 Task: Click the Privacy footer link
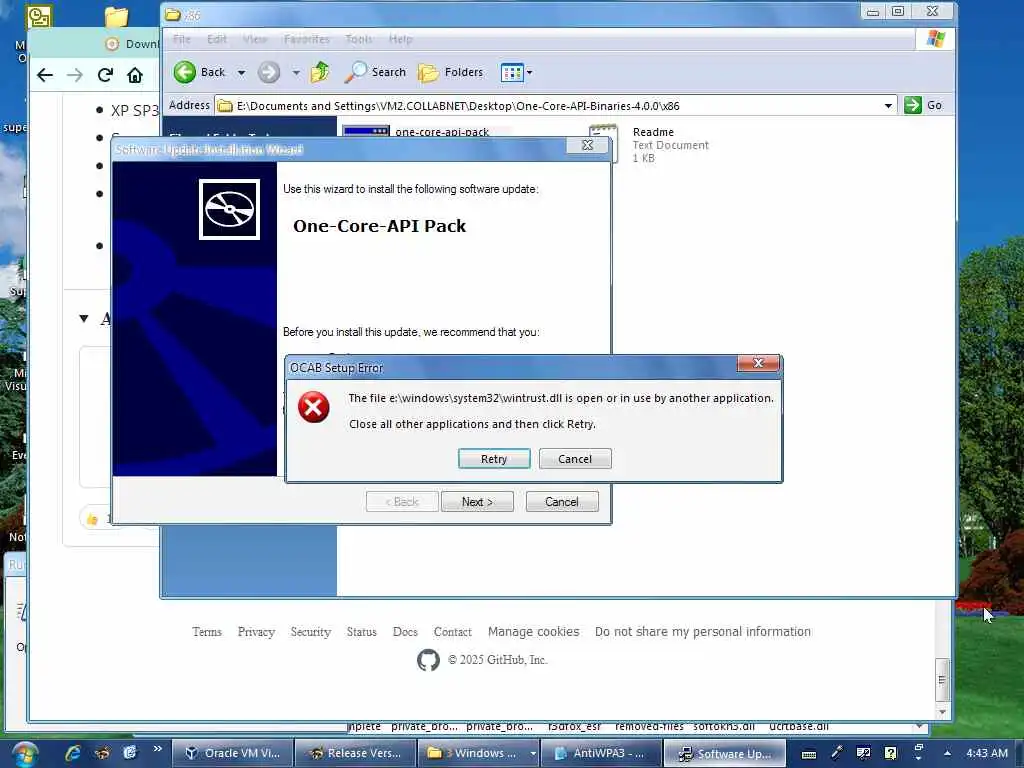tap(256, 632)
